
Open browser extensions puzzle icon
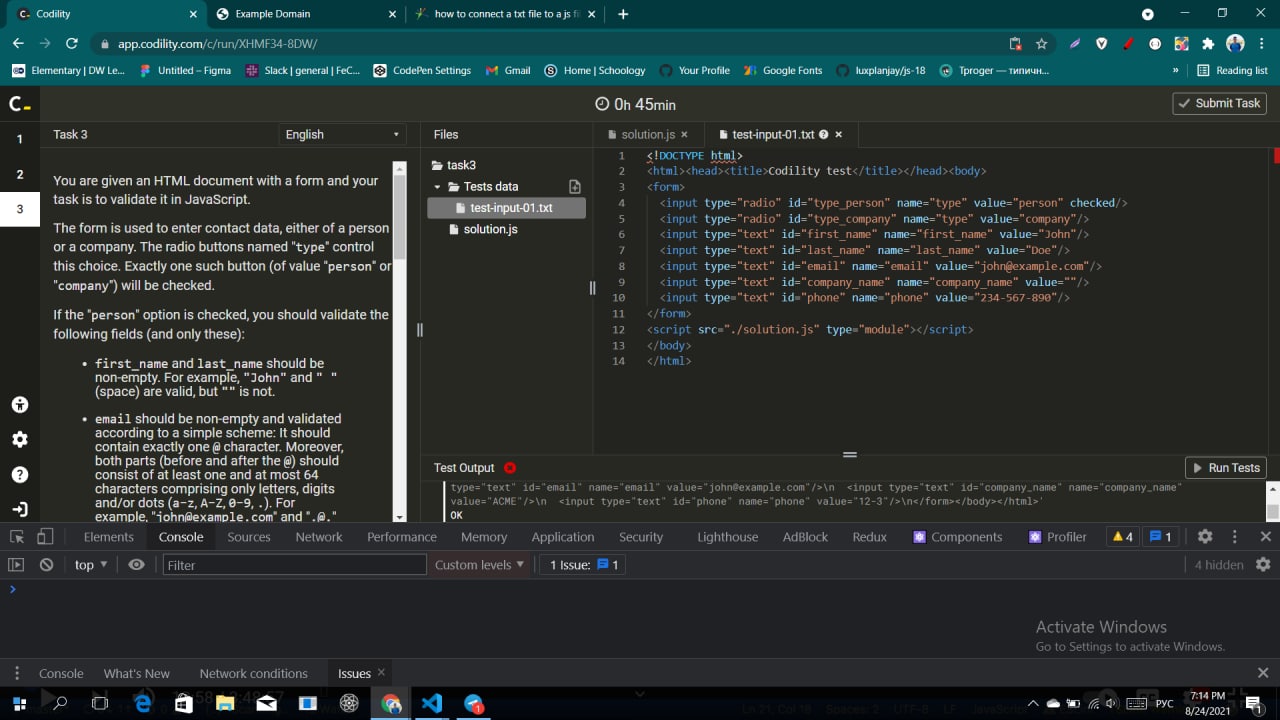(x=1208, y=44)
